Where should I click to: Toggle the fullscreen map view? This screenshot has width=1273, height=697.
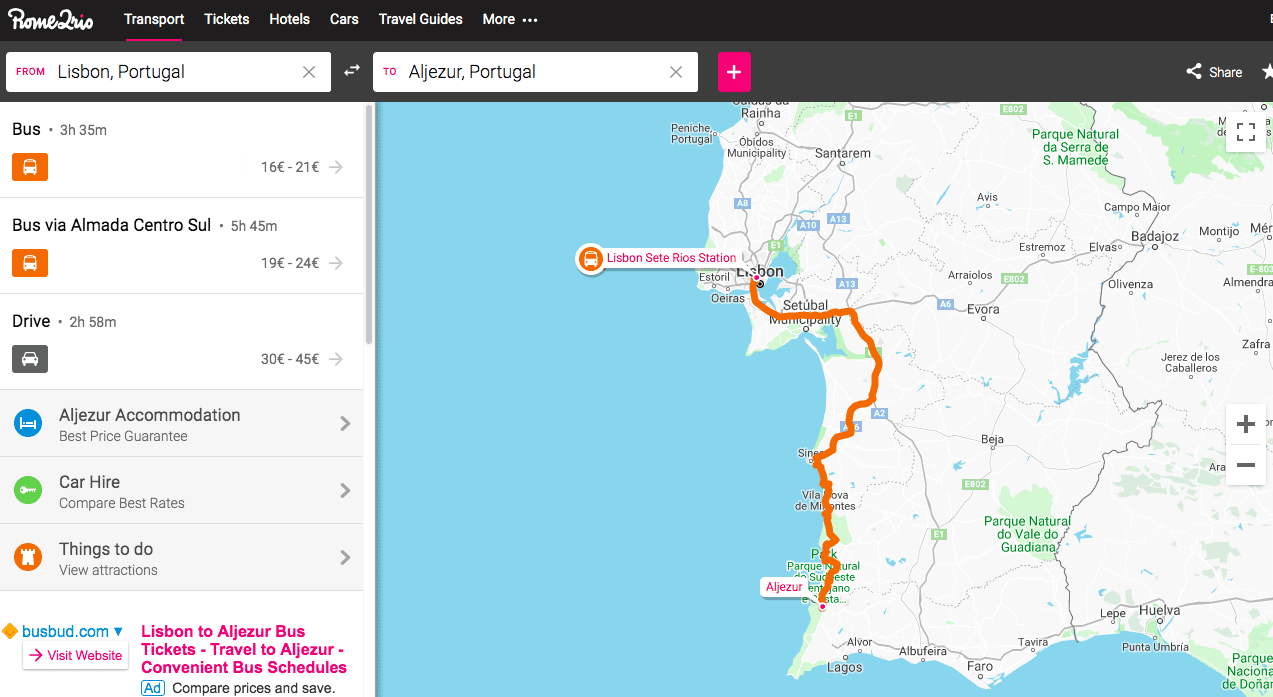pos(1246,132)
